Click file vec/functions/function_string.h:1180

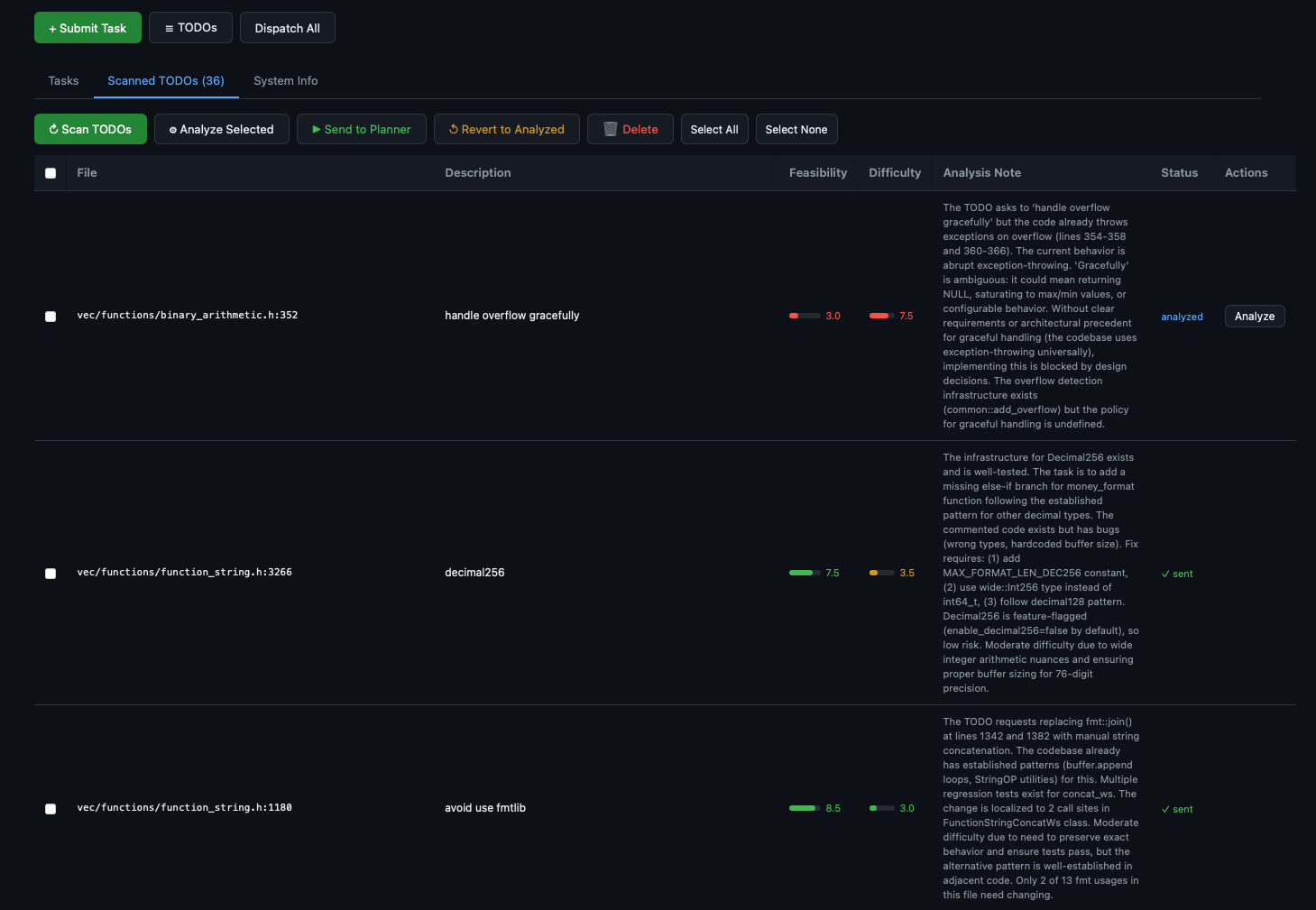(x=185, y=807)
